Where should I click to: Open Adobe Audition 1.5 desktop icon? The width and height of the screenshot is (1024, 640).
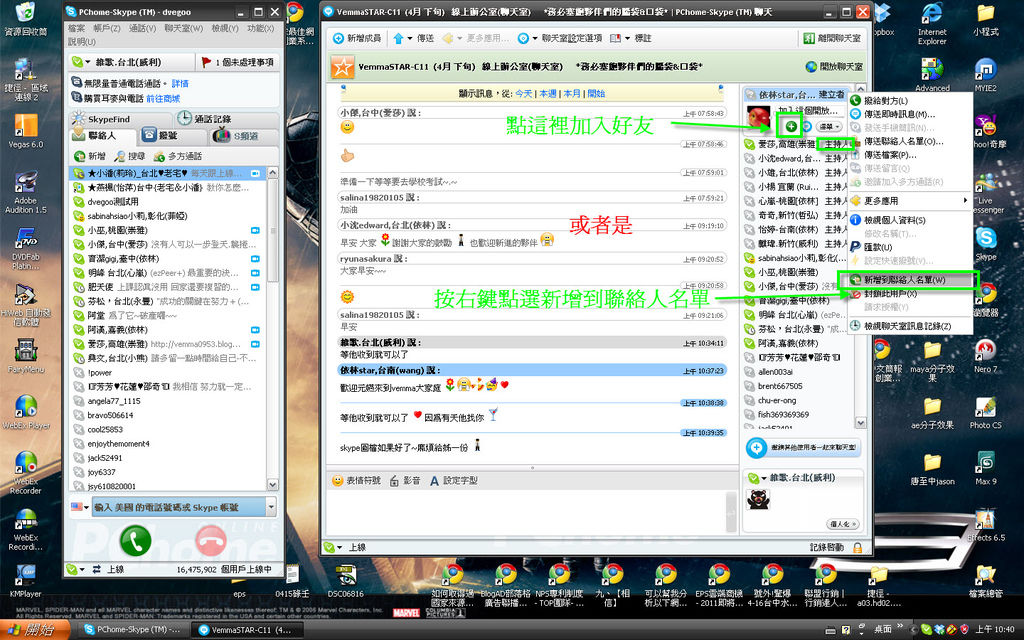coord(25,193)
